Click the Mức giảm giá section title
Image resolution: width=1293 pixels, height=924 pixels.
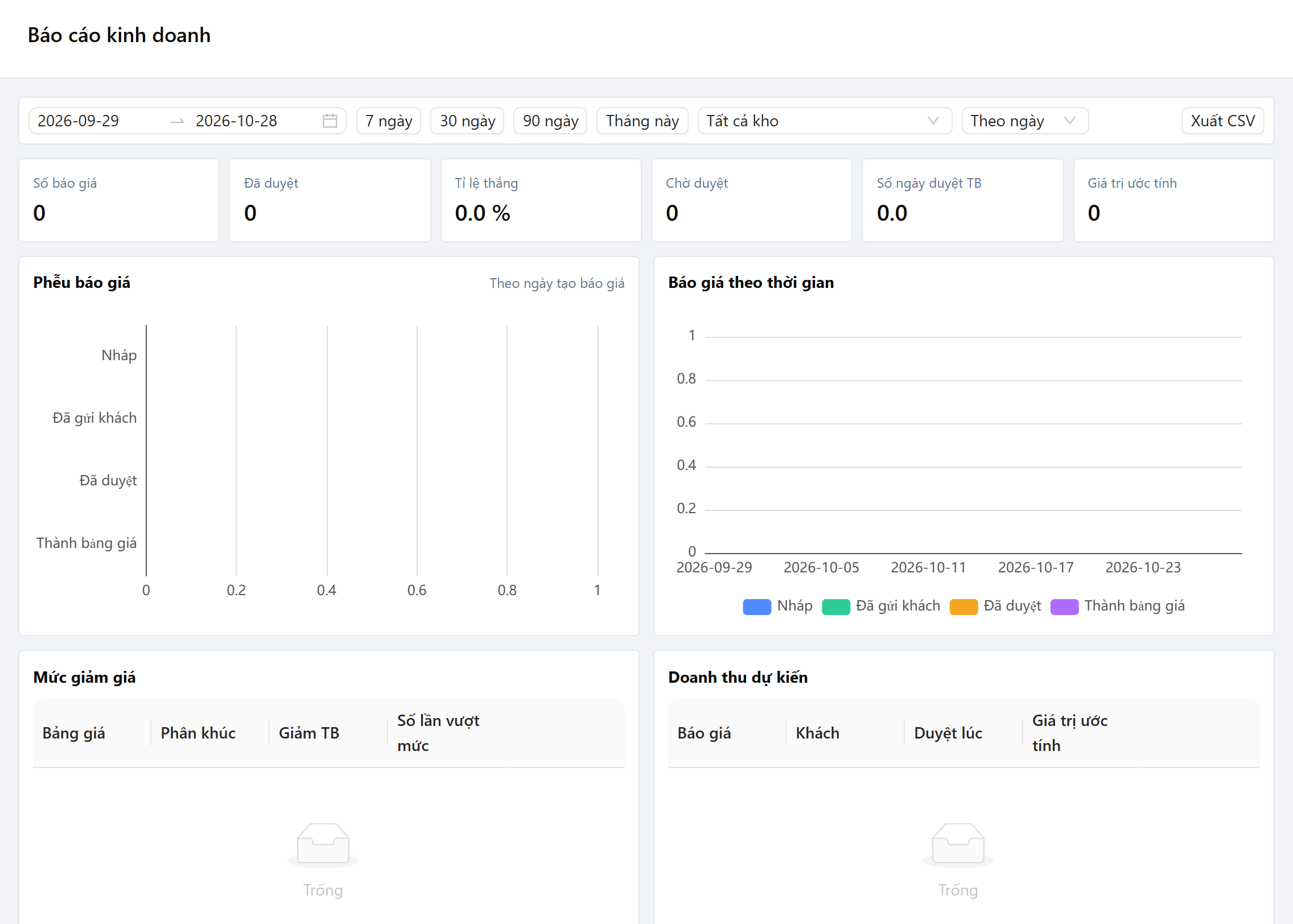click(84, 677)
